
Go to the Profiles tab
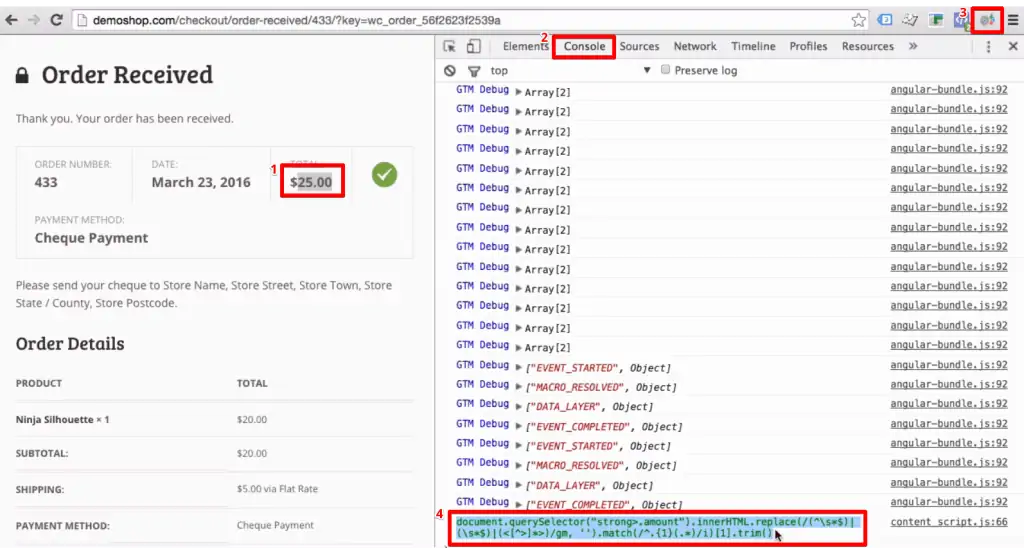click(808, 46)
